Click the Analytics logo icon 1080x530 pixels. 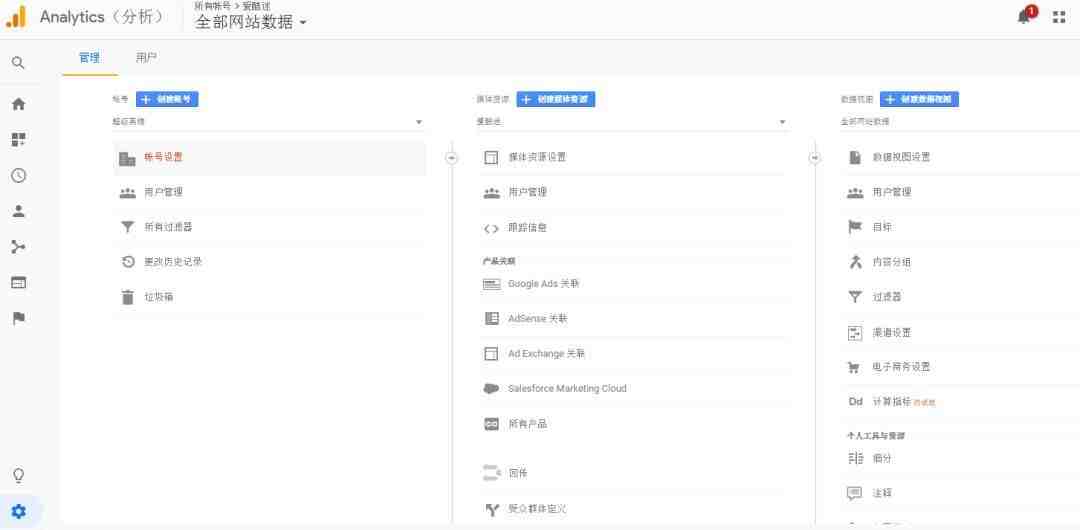coord(15,17)
